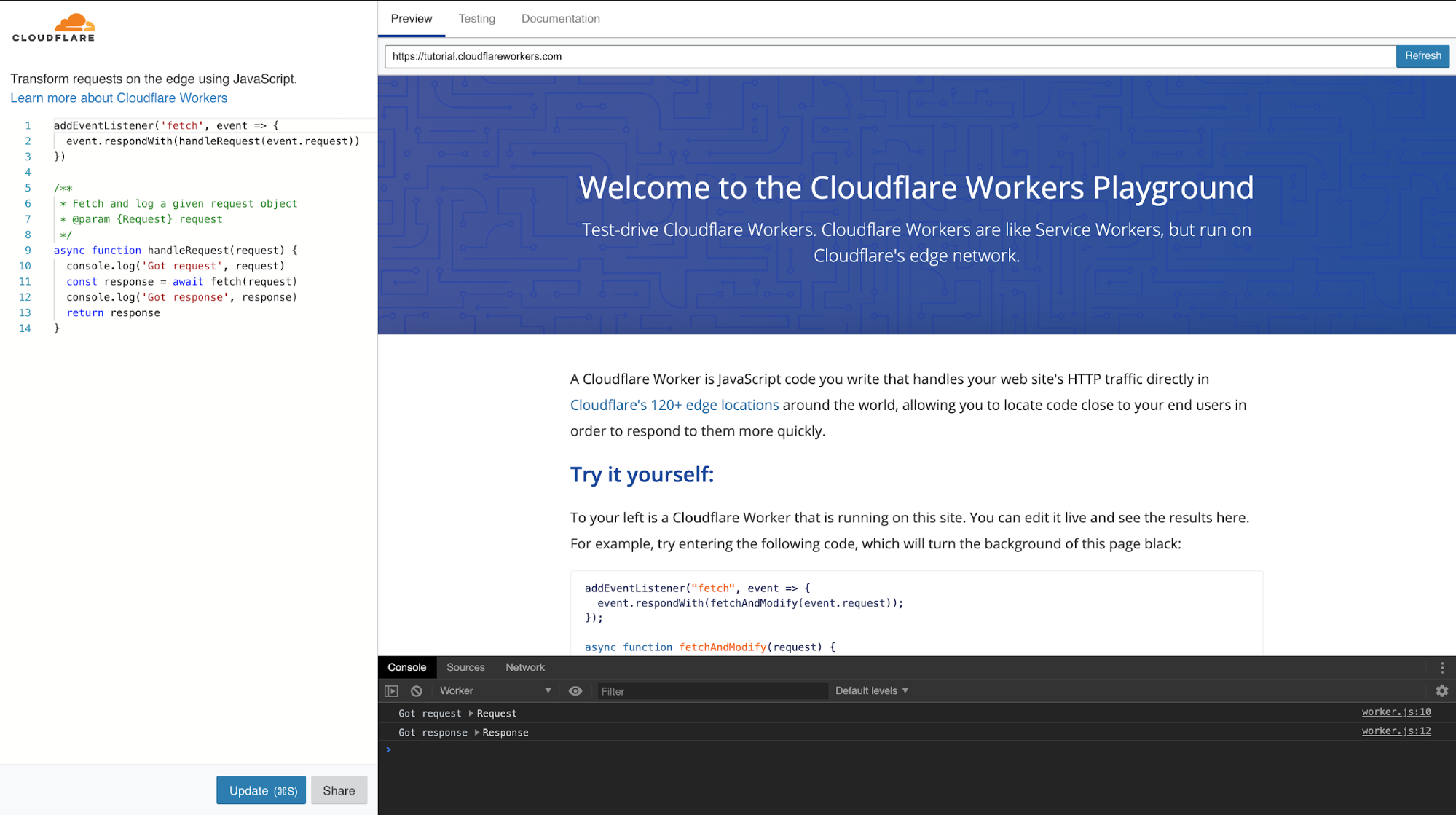Focus the console Filter field

[712, 691]
